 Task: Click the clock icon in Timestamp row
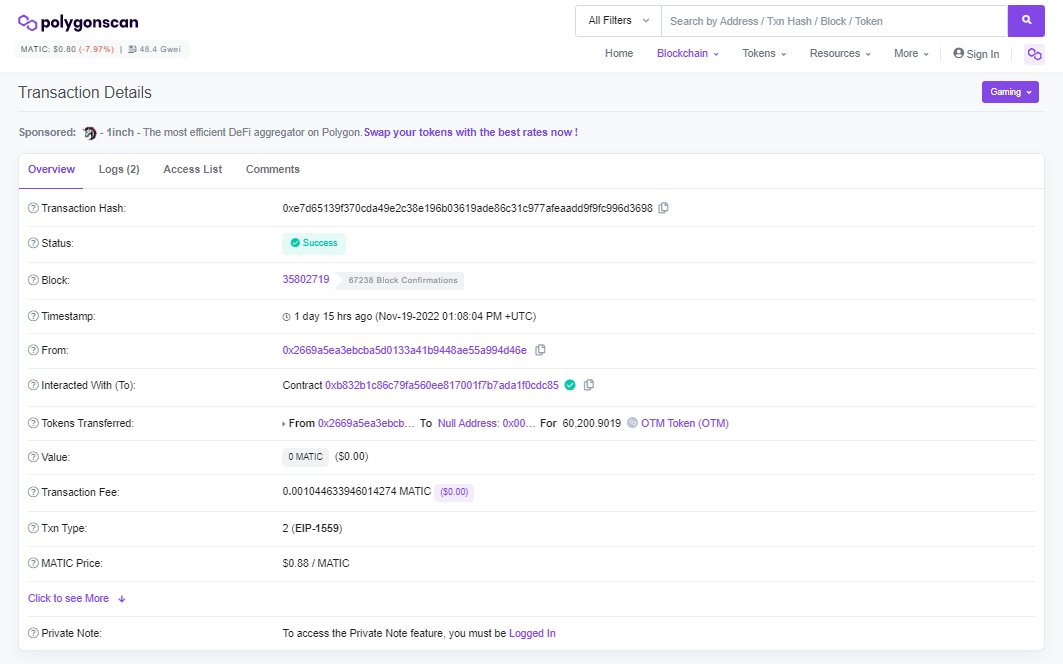click(286, 317)
